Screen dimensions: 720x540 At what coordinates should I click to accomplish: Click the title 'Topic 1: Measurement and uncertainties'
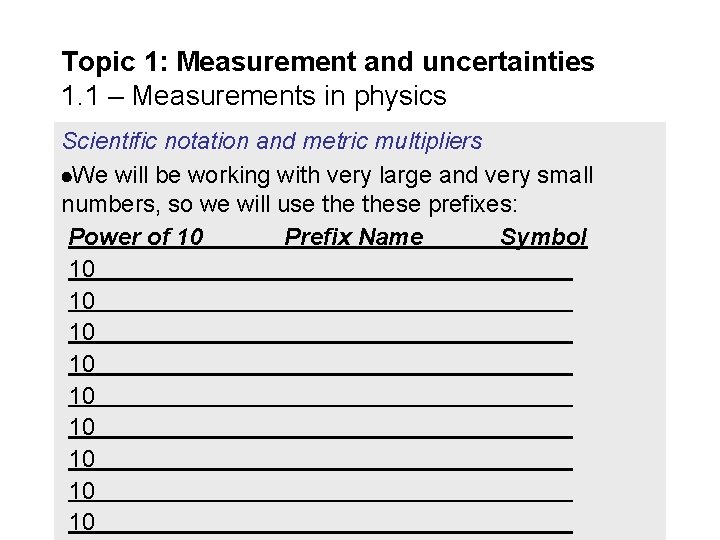pos(328,62)
